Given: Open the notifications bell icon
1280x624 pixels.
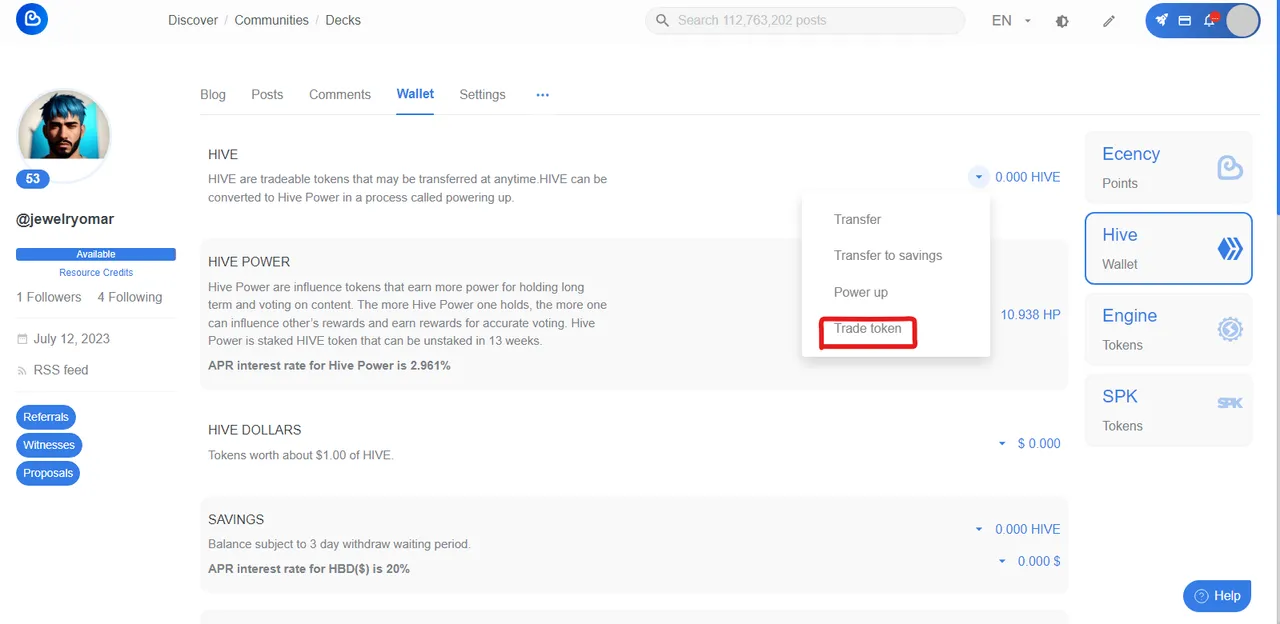Looking at the screenshot, I should [1210, 20].
